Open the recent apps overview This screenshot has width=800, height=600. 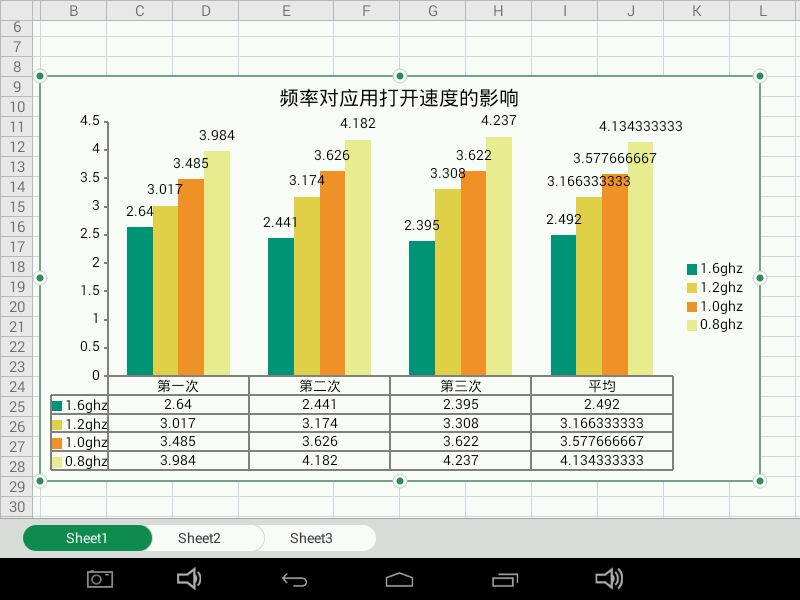click(505, 580)
